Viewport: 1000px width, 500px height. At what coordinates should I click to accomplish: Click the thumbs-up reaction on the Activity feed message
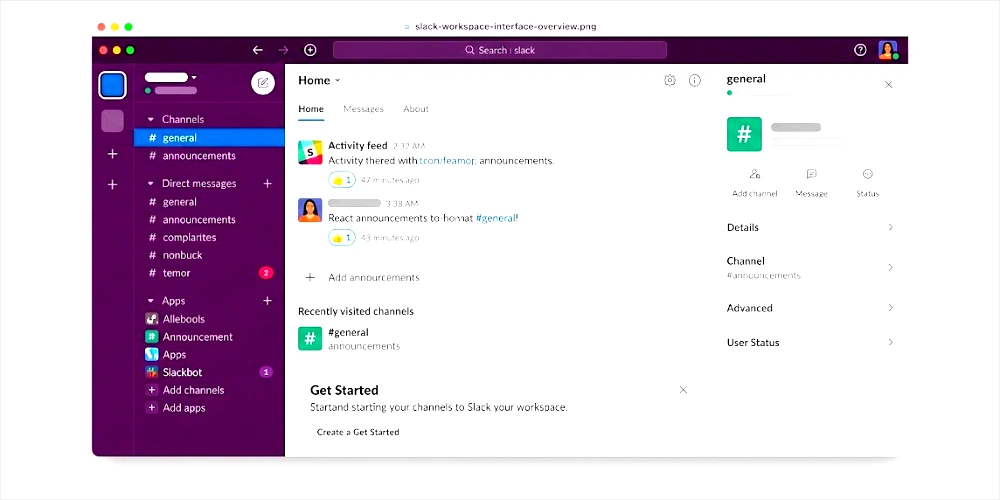coord(342,180)
